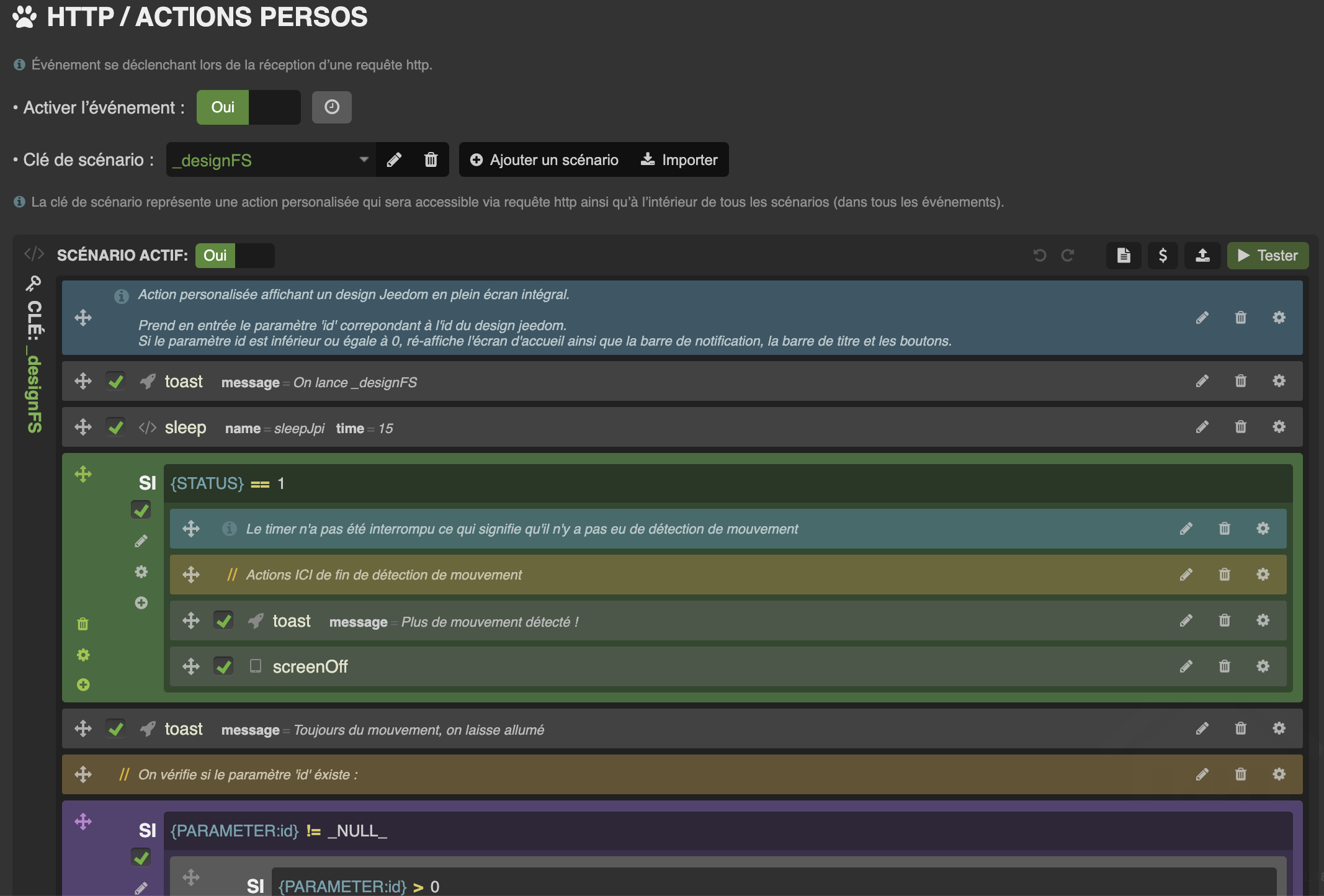Delete the screenOff action
The height and width of the screenshot is (896, 1324).
click(x=1225, y=666)
